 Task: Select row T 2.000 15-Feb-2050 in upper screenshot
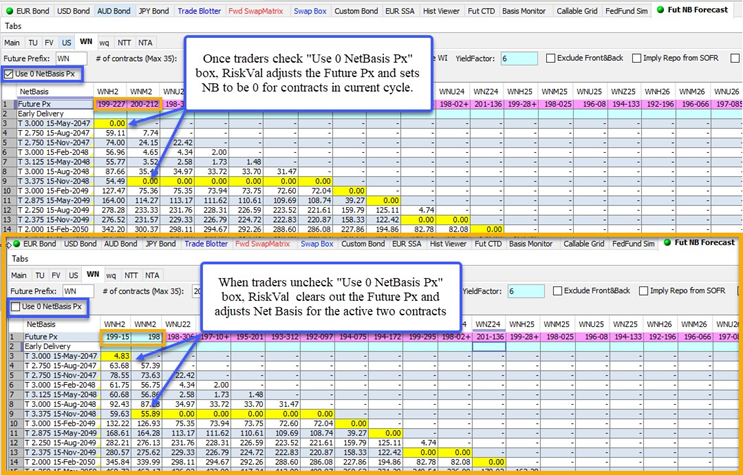[x=56, y=229]
